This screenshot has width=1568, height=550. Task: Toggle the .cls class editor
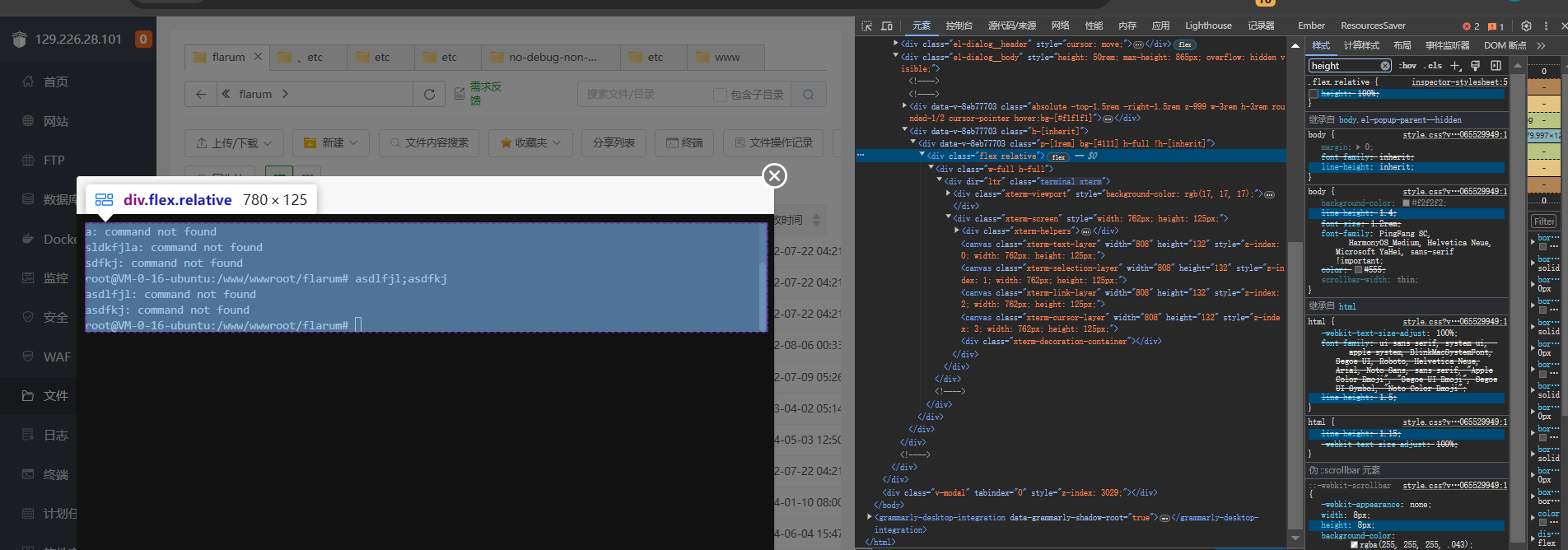(x=1435, y=66)
